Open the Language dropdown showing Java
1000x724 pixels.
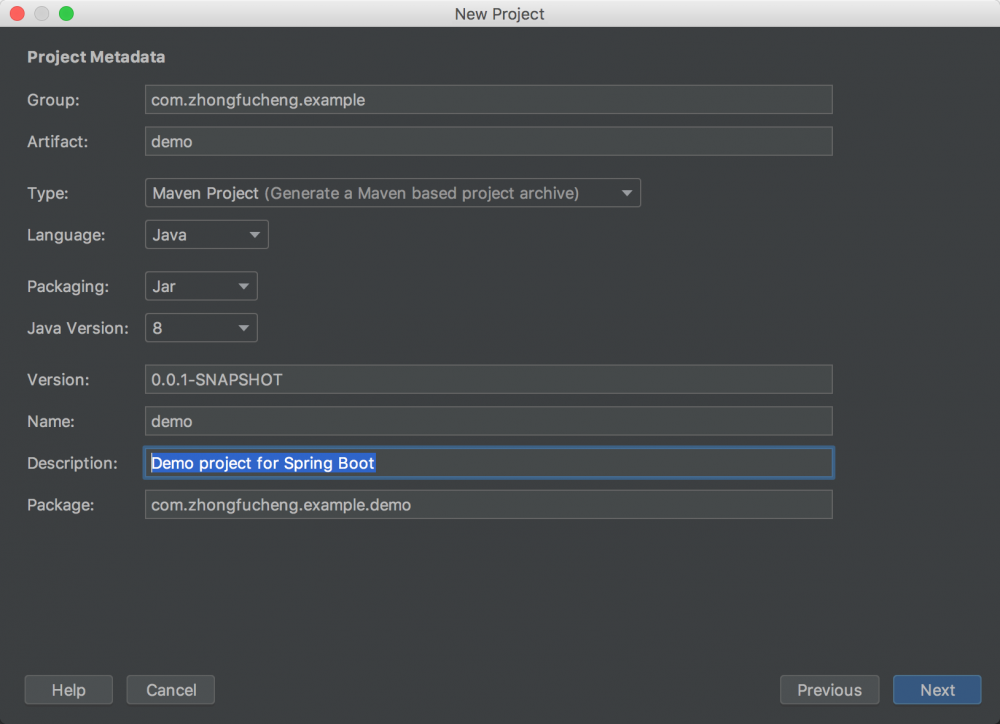(200, 234)
